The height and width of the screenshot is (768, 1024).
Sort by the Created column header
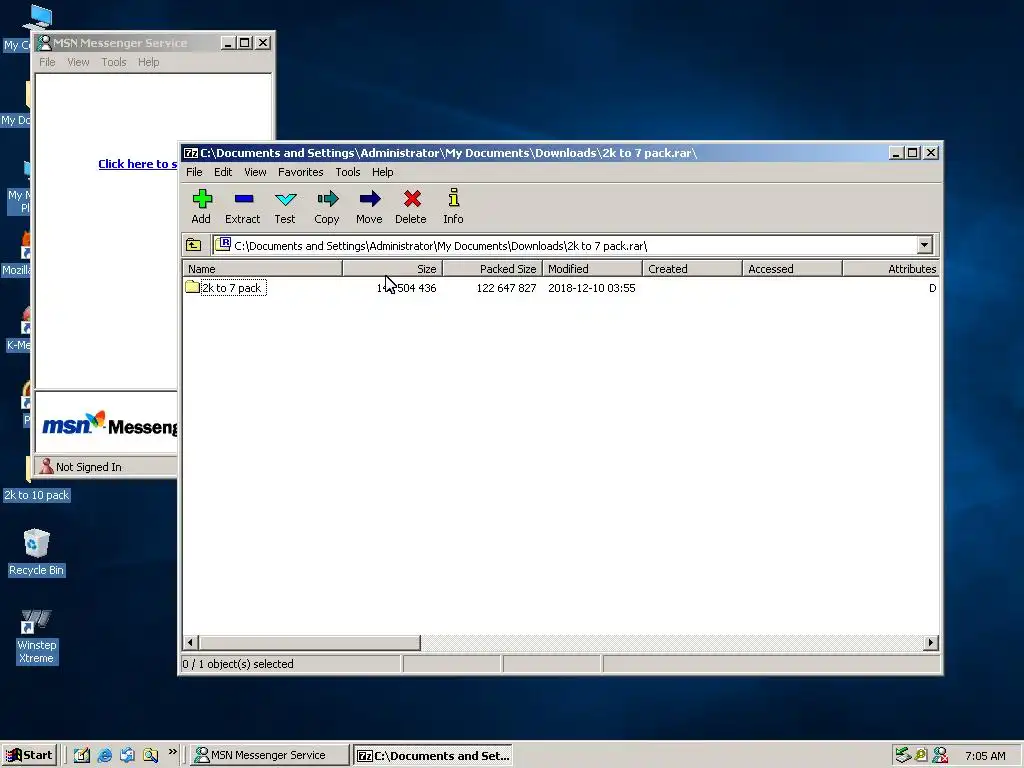pos(692,268)
